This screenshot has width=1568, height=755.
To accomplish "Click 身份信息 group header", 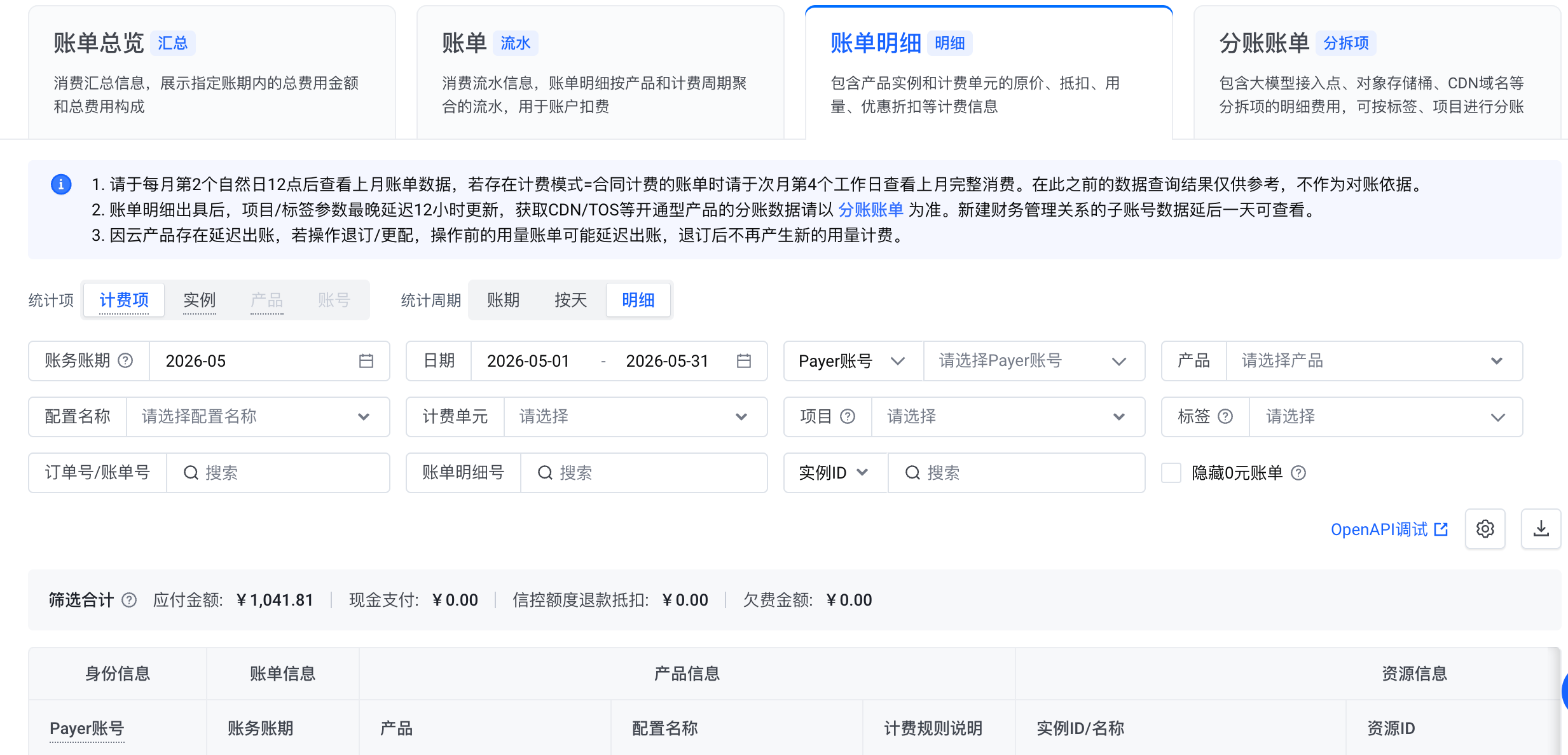I will pos(118,674).
